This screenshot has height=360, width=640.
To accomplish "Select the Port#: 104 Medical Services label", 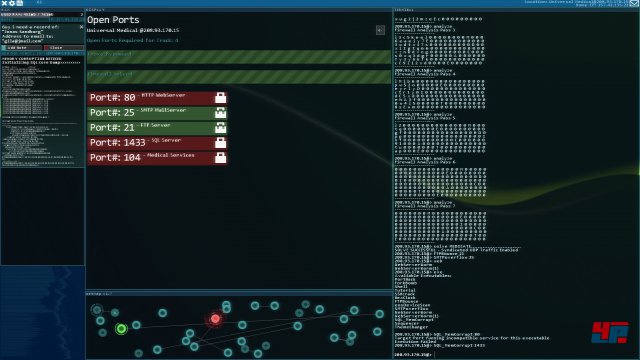I will (x=142, y=158).
